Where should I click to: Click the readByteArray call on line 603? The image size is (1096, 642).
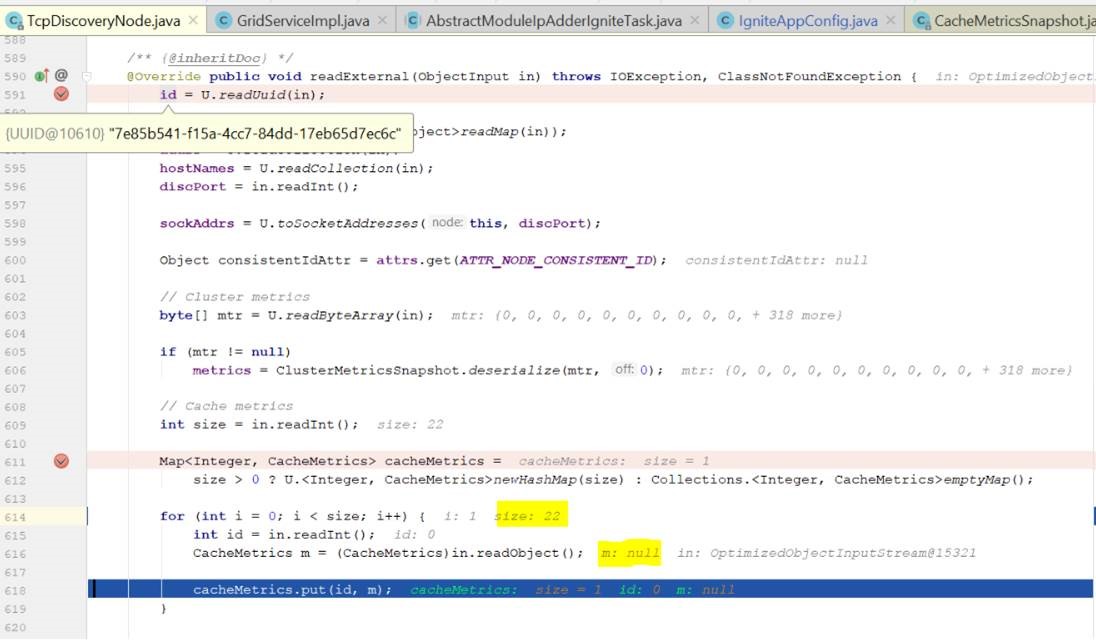(340, 315)
